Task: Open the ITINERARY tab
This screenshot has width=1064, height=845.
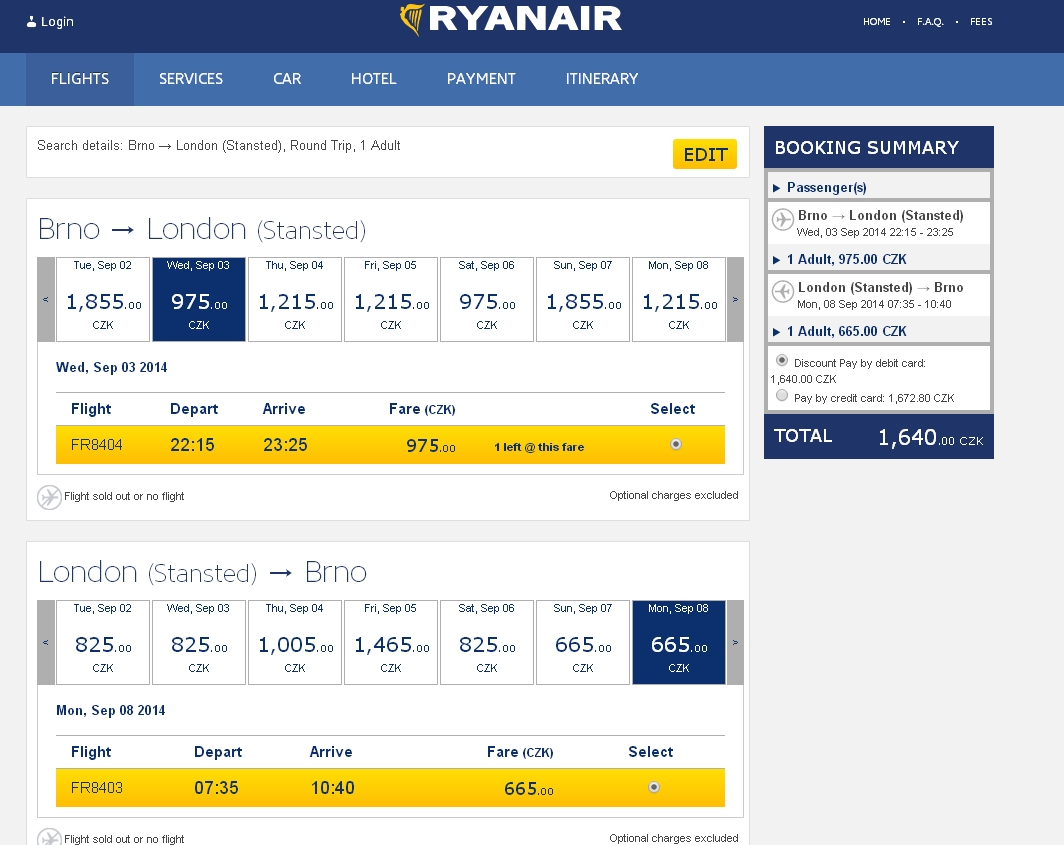Action: [x=602, y=79]
